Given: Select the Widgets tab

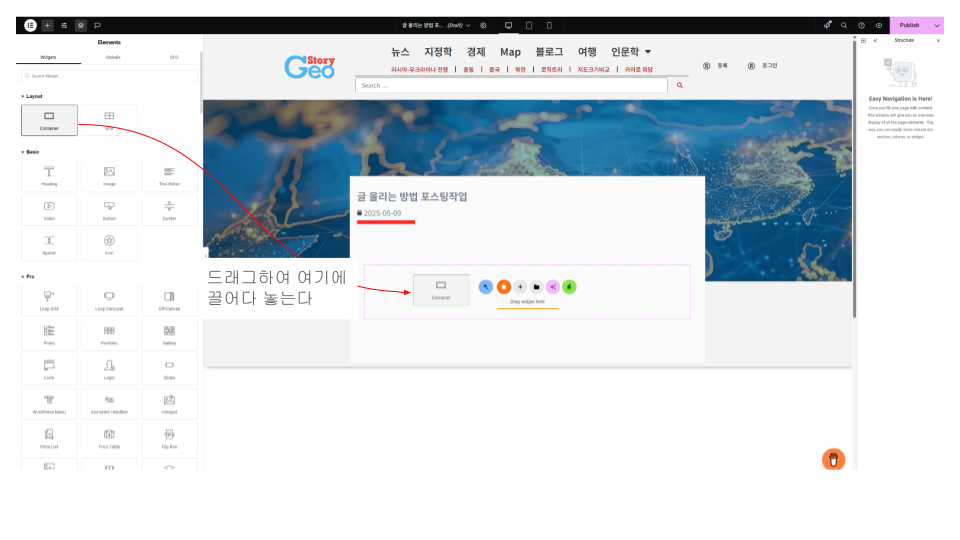Looking at the screenshot, I should pos(48,57).
